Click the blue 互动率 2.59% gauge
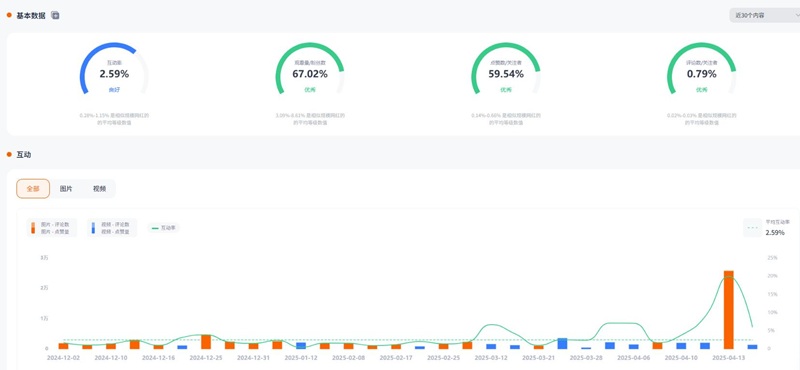 click(x=114, y=69)
